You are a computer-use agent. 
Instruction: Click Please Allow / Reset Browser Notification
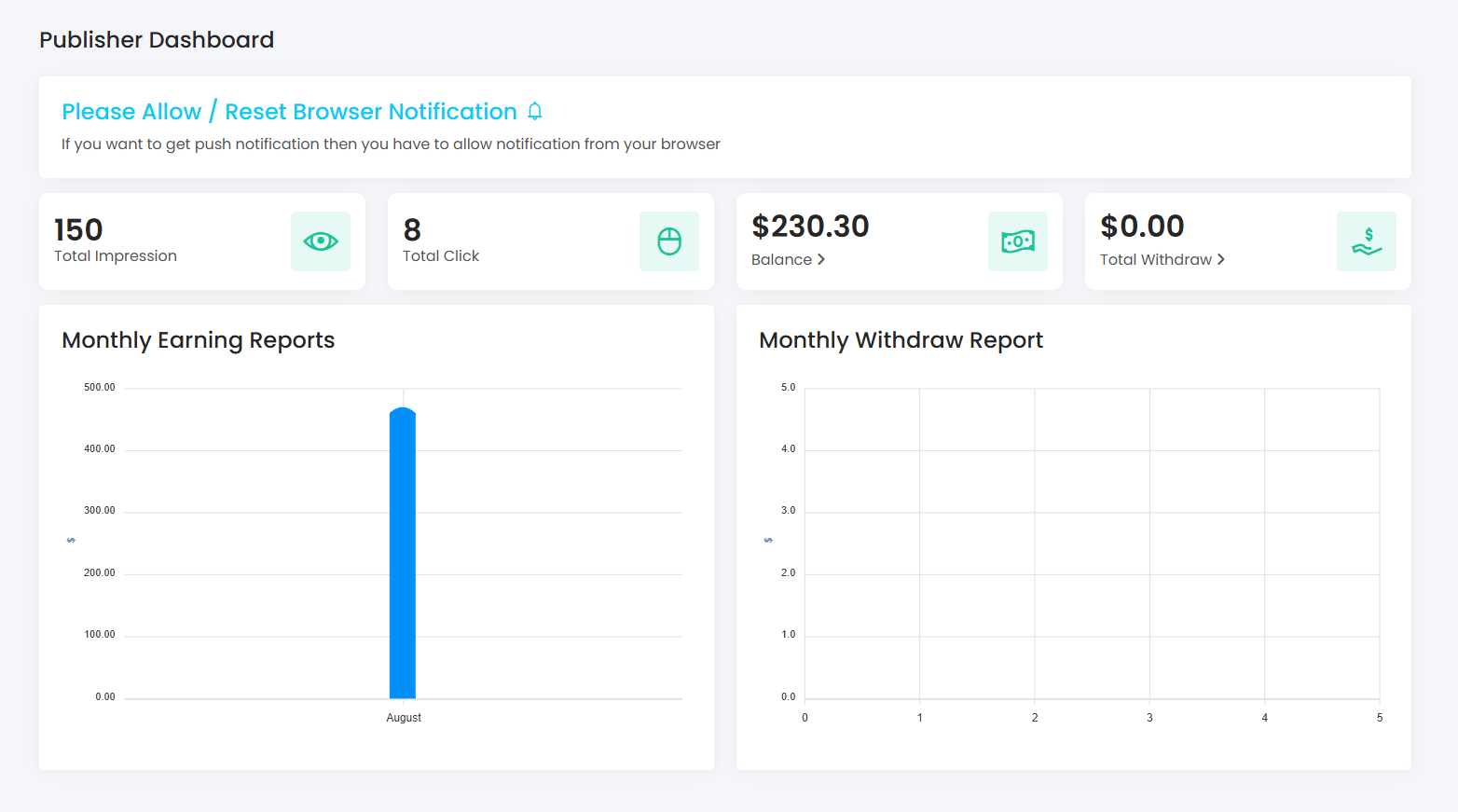[x=289, y=112]
